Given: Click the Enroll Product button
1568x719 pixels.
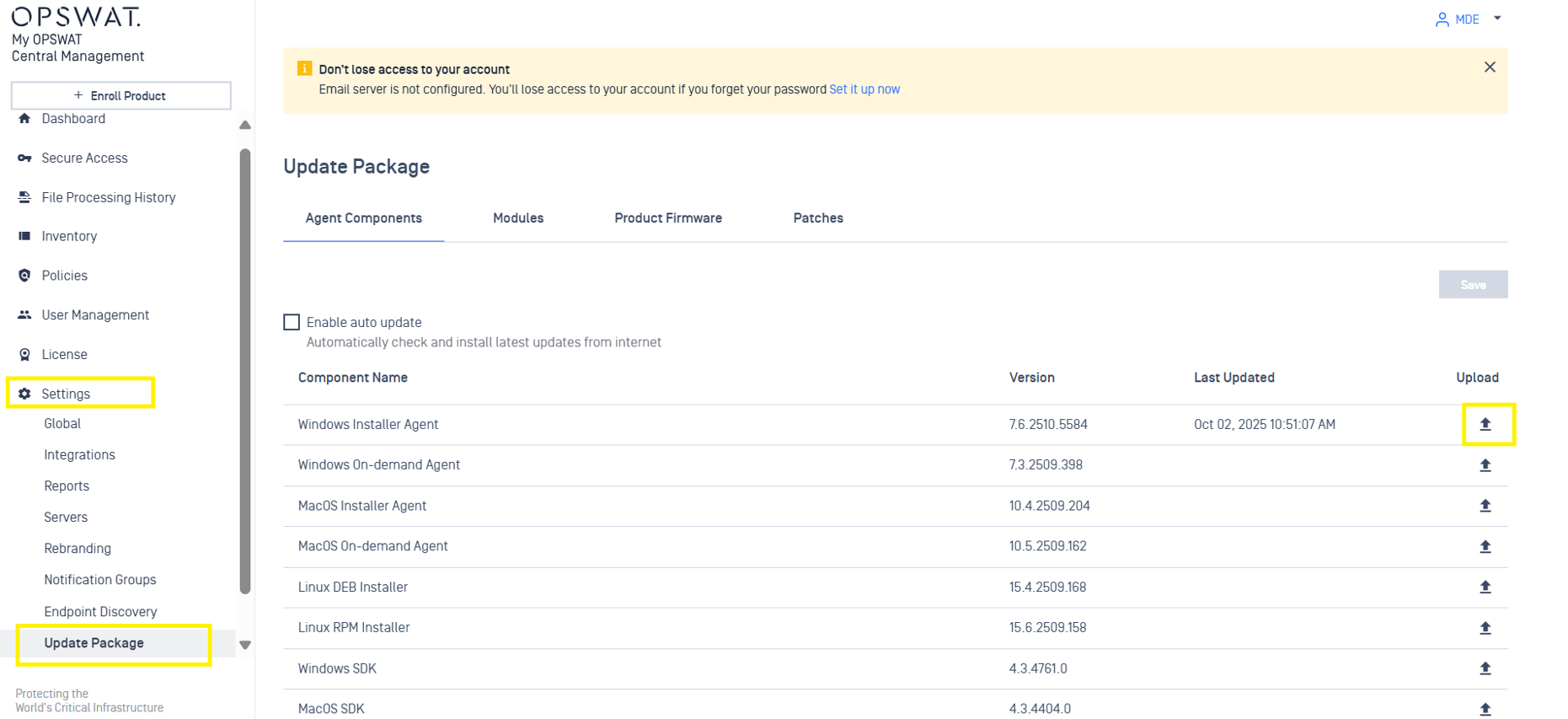Looking at the screenshot, I should (x=120, y=96).
